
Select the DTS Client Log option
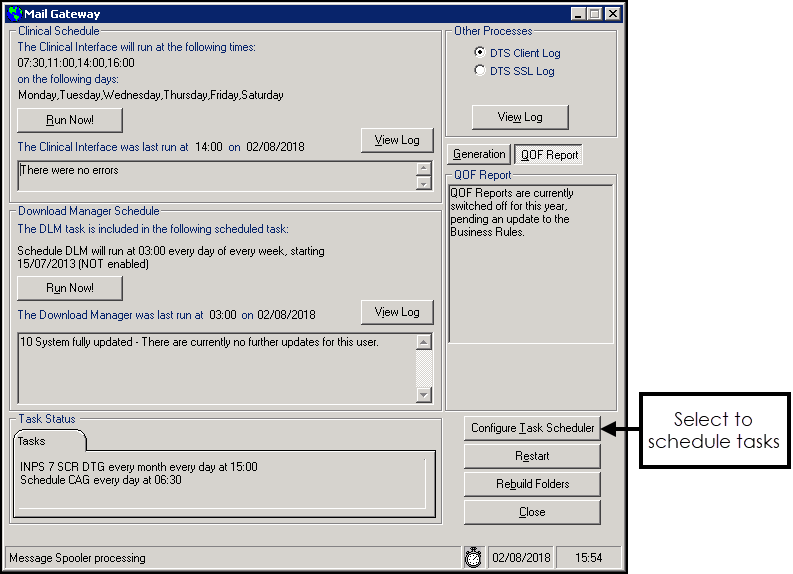480,52
